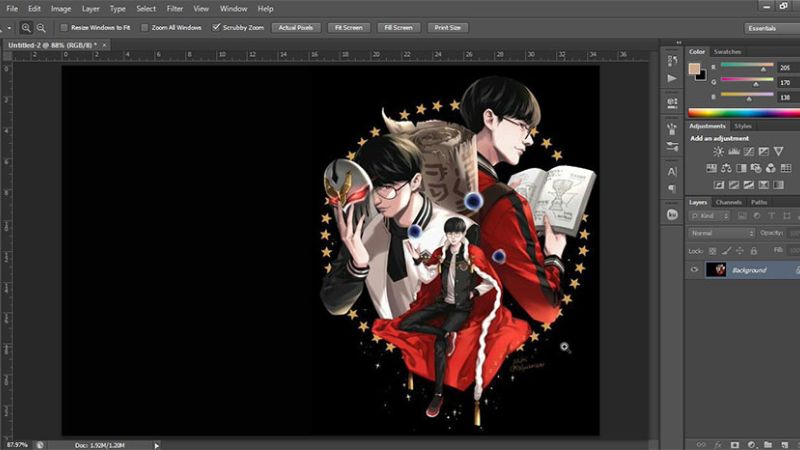Click the Fit Screen button
This screenshot has width=800, height=450.
tap(349, 28)
